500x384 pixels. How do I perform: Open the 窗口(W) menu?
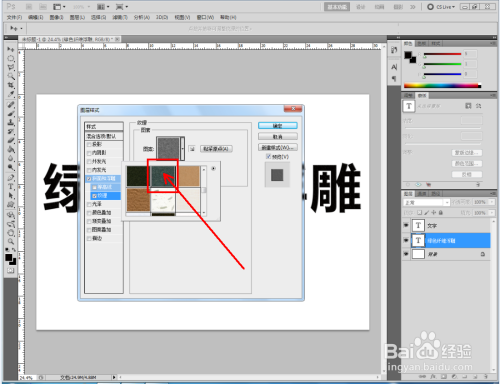coord(205,17)
